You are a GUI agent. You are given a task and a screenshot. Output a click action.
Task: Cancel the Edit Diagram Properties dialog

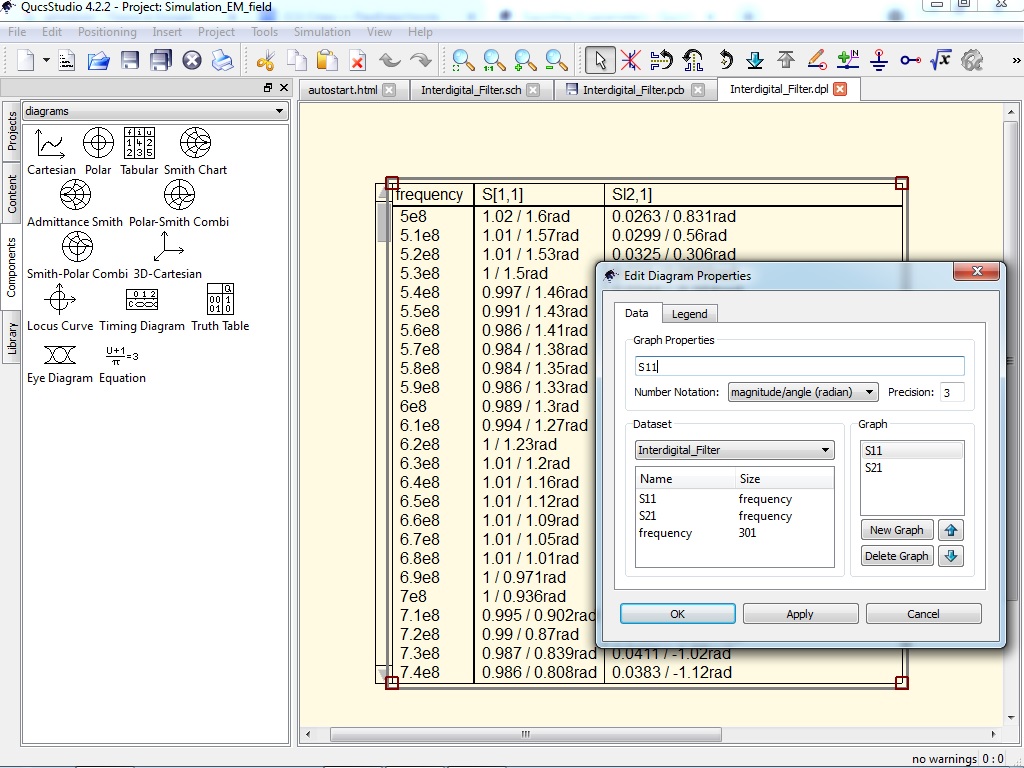tap(923, 614)
